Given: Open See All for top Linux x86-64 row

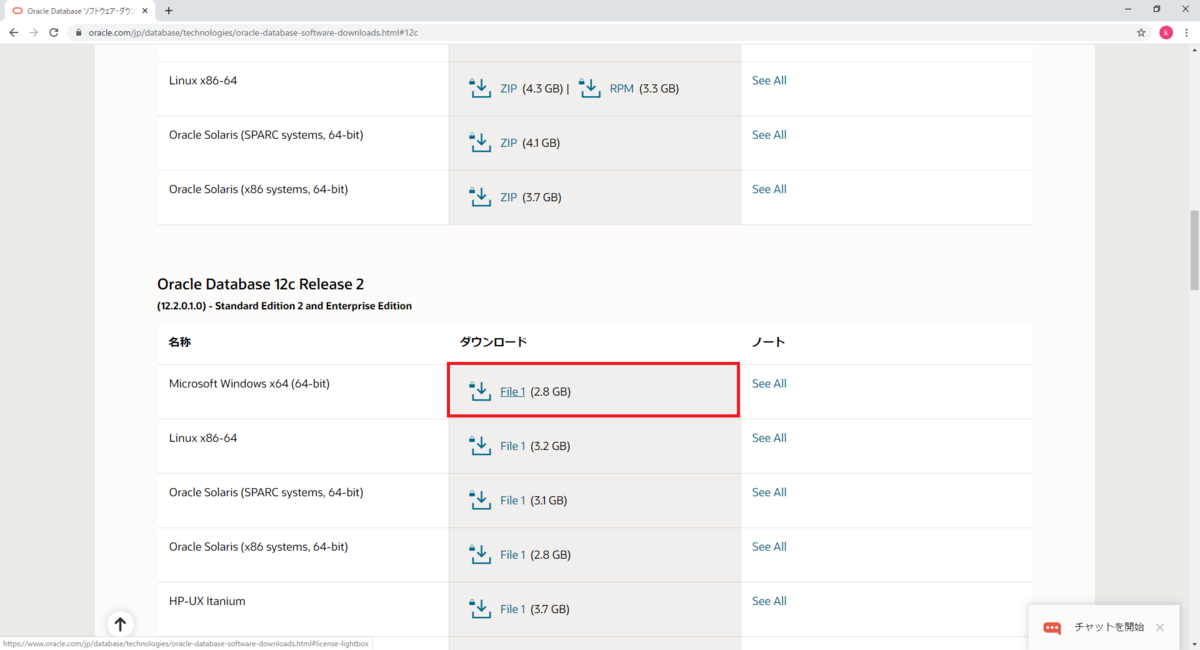Looking at the screenshot, I should tap(769, 80).
